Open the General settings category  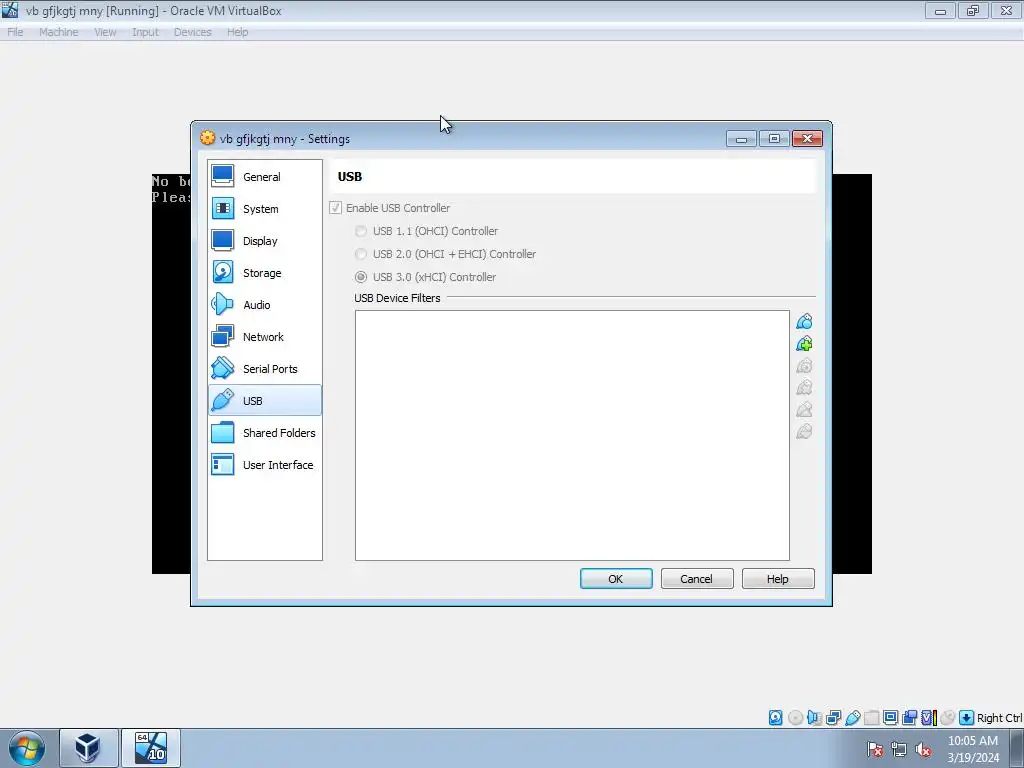(264, 176)
